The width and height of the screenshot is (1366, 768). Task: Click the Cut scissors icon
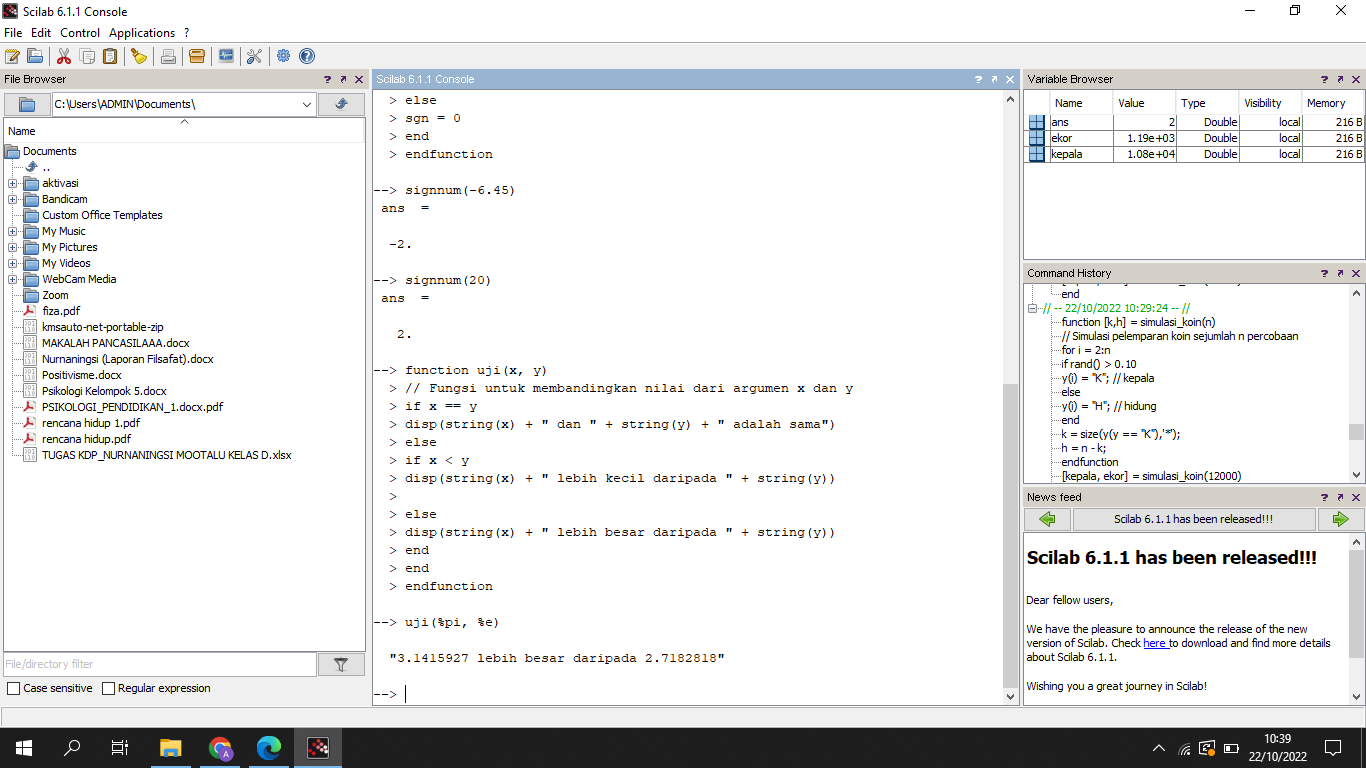click(64, 56)
